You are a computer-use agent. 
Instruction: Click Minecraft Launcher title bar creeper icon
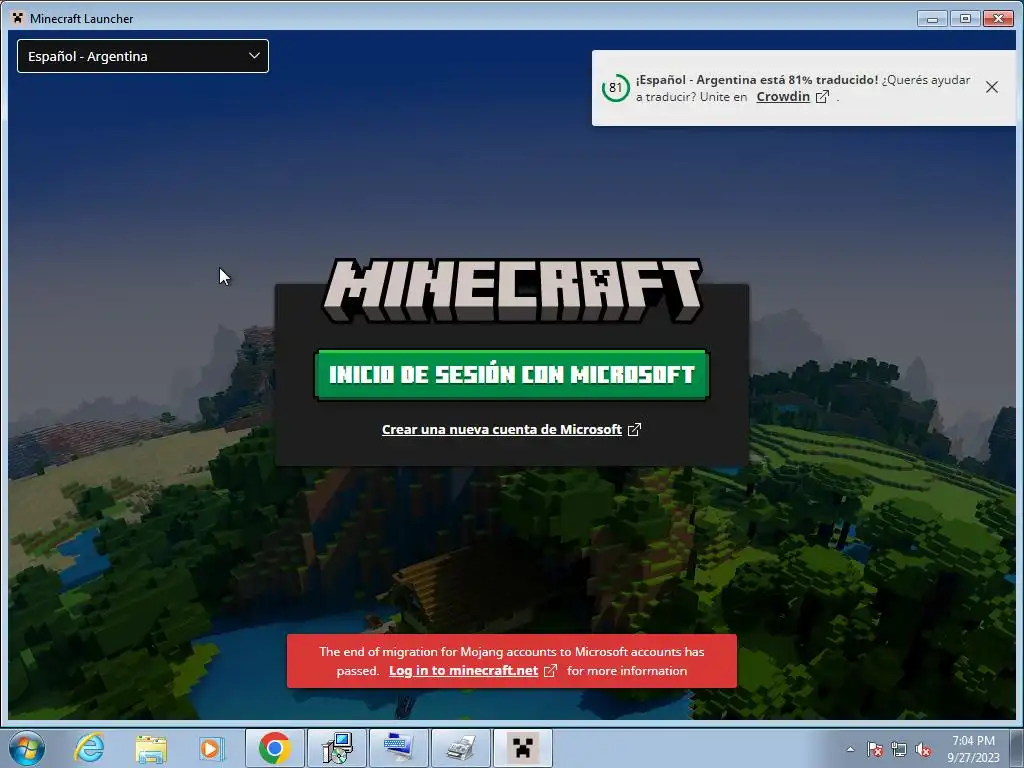click(x=18, y=18)
